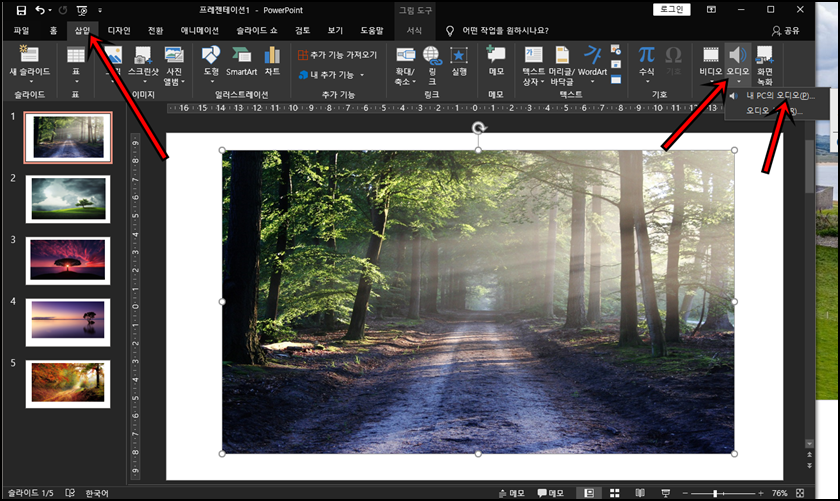
Task: Click the 스크린샷 (Screenshot) icon
Action: (142, 56)
